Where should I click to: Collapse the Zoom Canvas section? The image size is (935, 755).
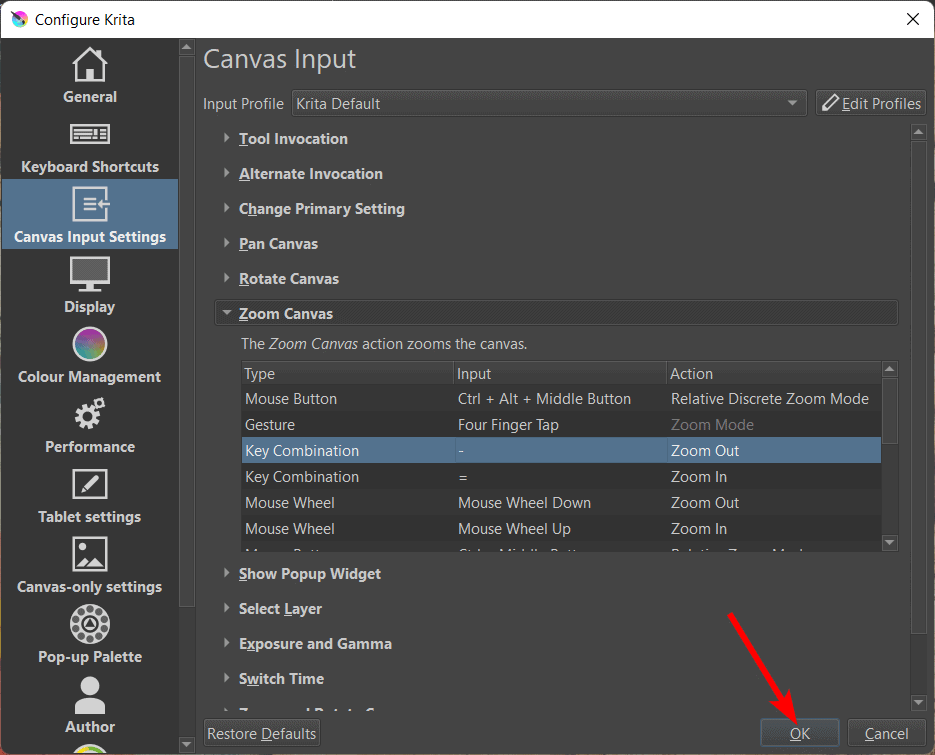[x=285, y=314]
